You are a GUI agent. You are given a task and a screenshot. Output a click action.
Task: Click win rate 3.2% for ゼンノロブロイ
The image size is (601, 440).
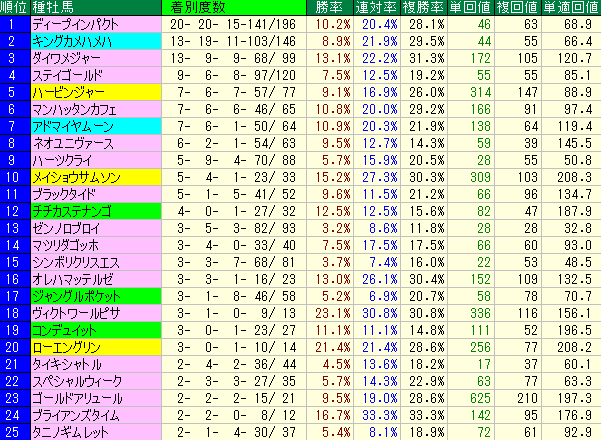point(330,228)
